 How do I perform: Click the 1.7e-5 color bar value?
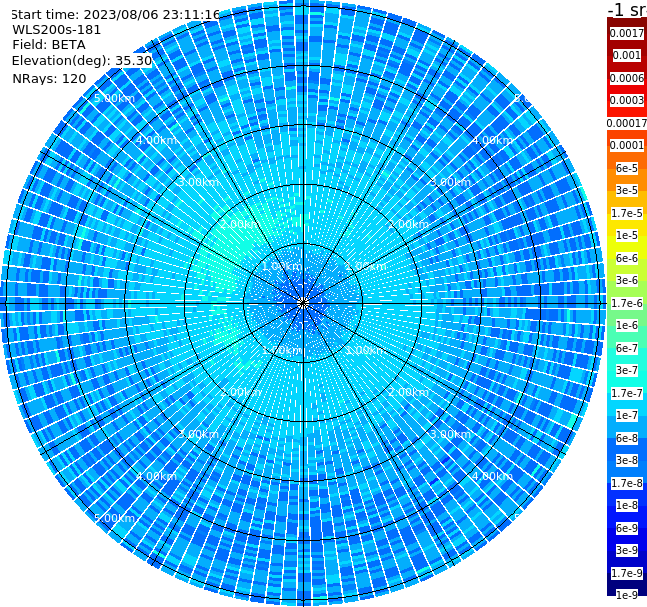click(x=627, y=213)
